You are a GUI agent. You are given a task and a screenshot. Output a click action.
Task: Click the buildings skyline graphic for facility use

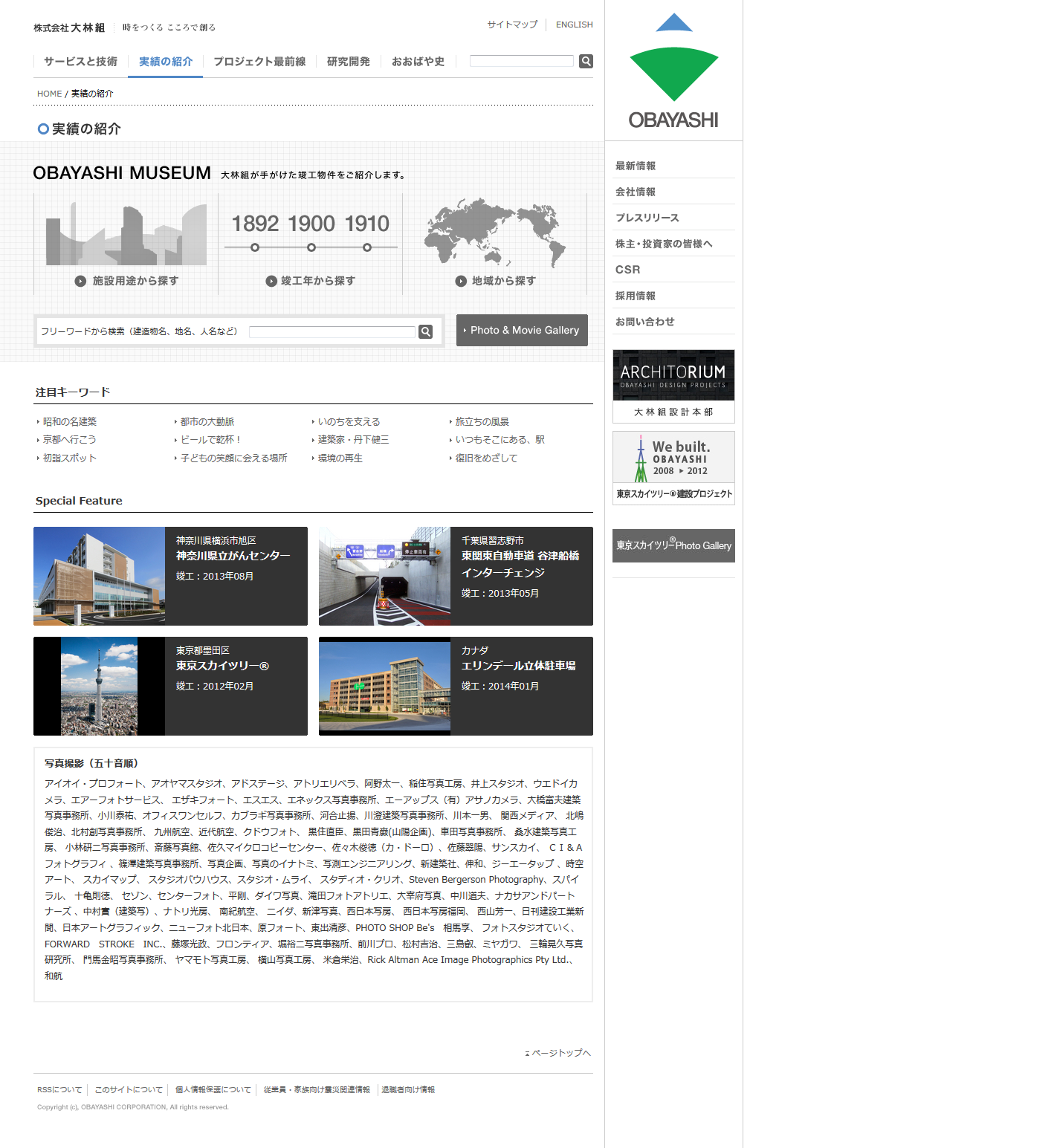click(x=126, y=234)
